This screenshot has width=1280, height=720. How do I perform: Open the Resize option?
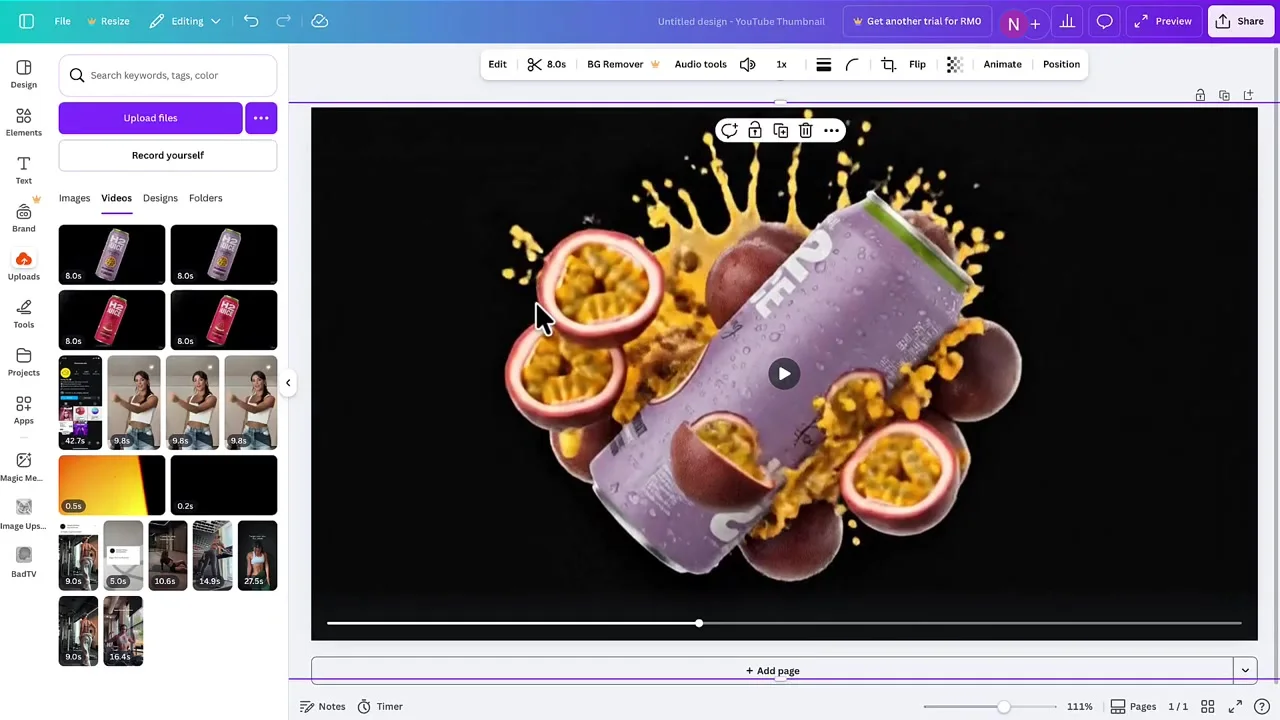click(x=108, y=21)
